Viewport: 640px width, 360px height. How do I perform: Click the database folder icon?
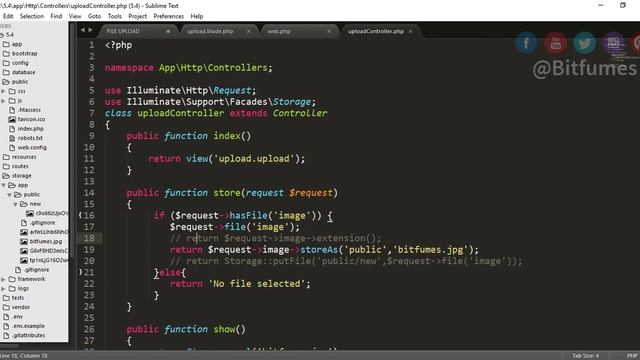click(6, 72)
